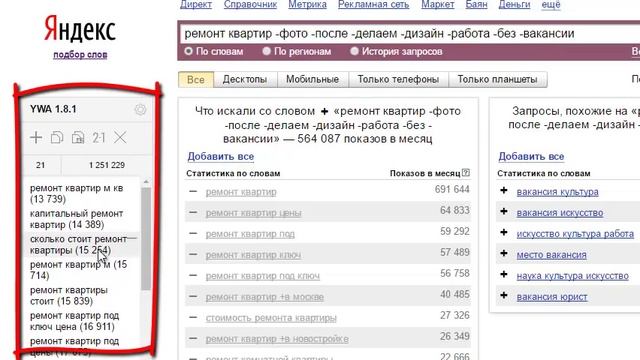Open 'место вакансия' query link
640x360 pixels.
551,255
